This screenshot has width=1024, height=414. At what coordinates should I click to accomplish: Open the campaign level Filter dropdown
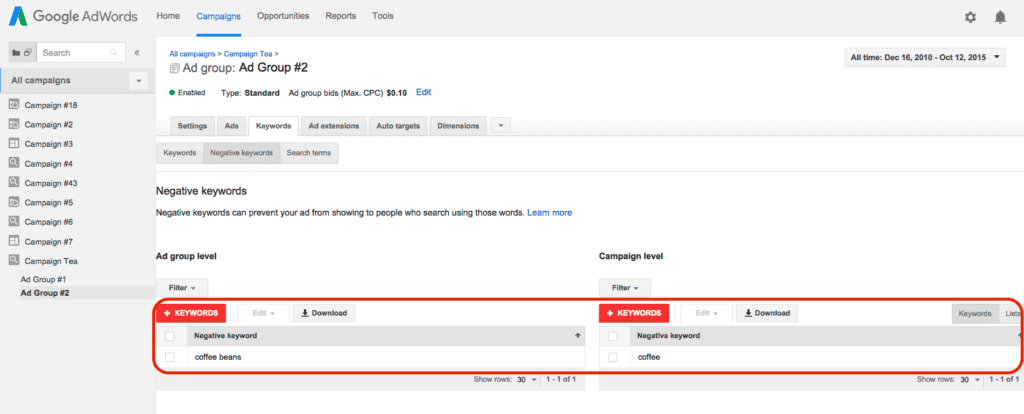[624, 287]
